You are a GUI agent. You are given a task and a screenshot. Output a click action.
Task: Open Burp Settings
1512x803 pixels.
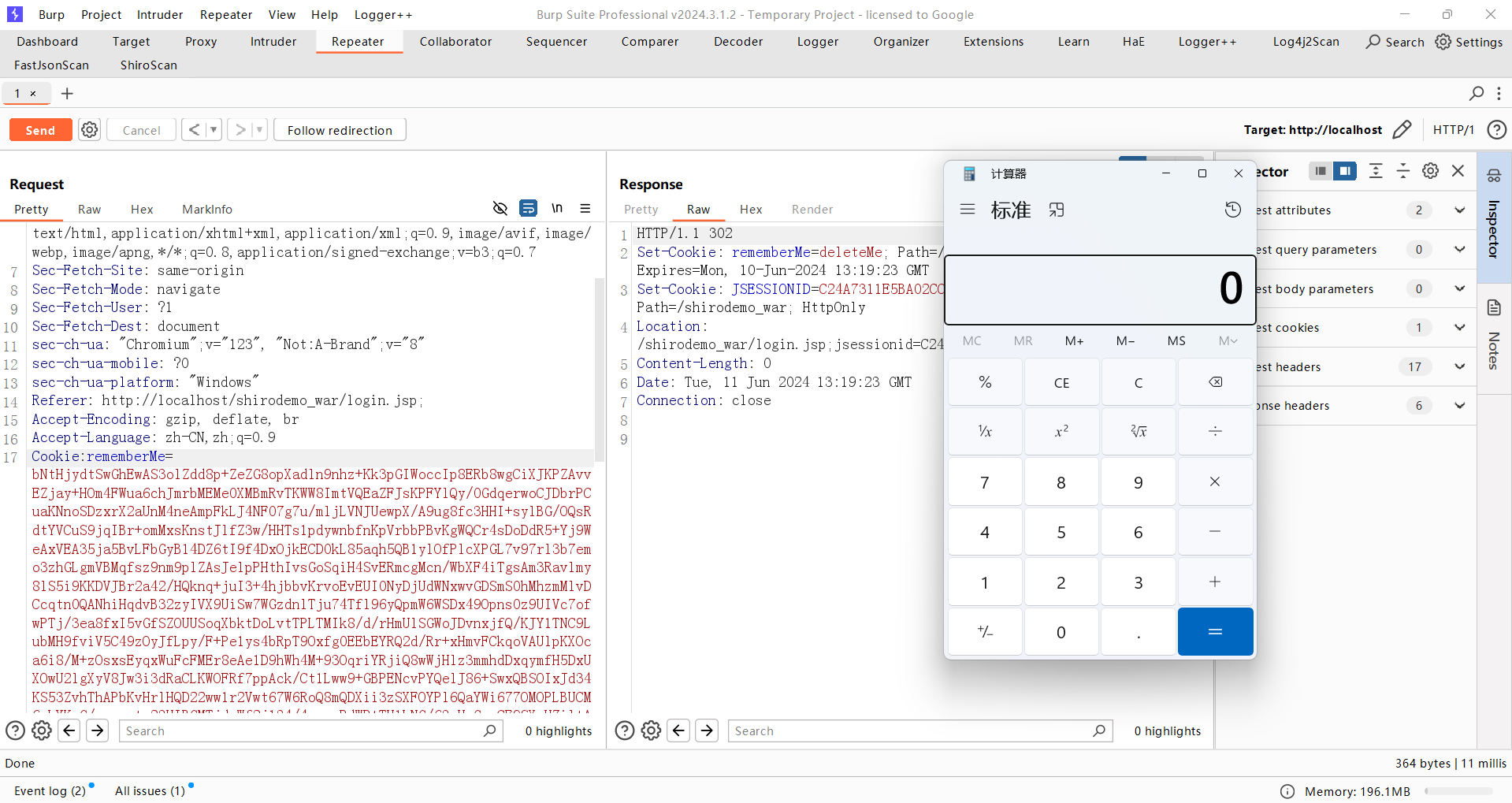(x=1469, y=42)
